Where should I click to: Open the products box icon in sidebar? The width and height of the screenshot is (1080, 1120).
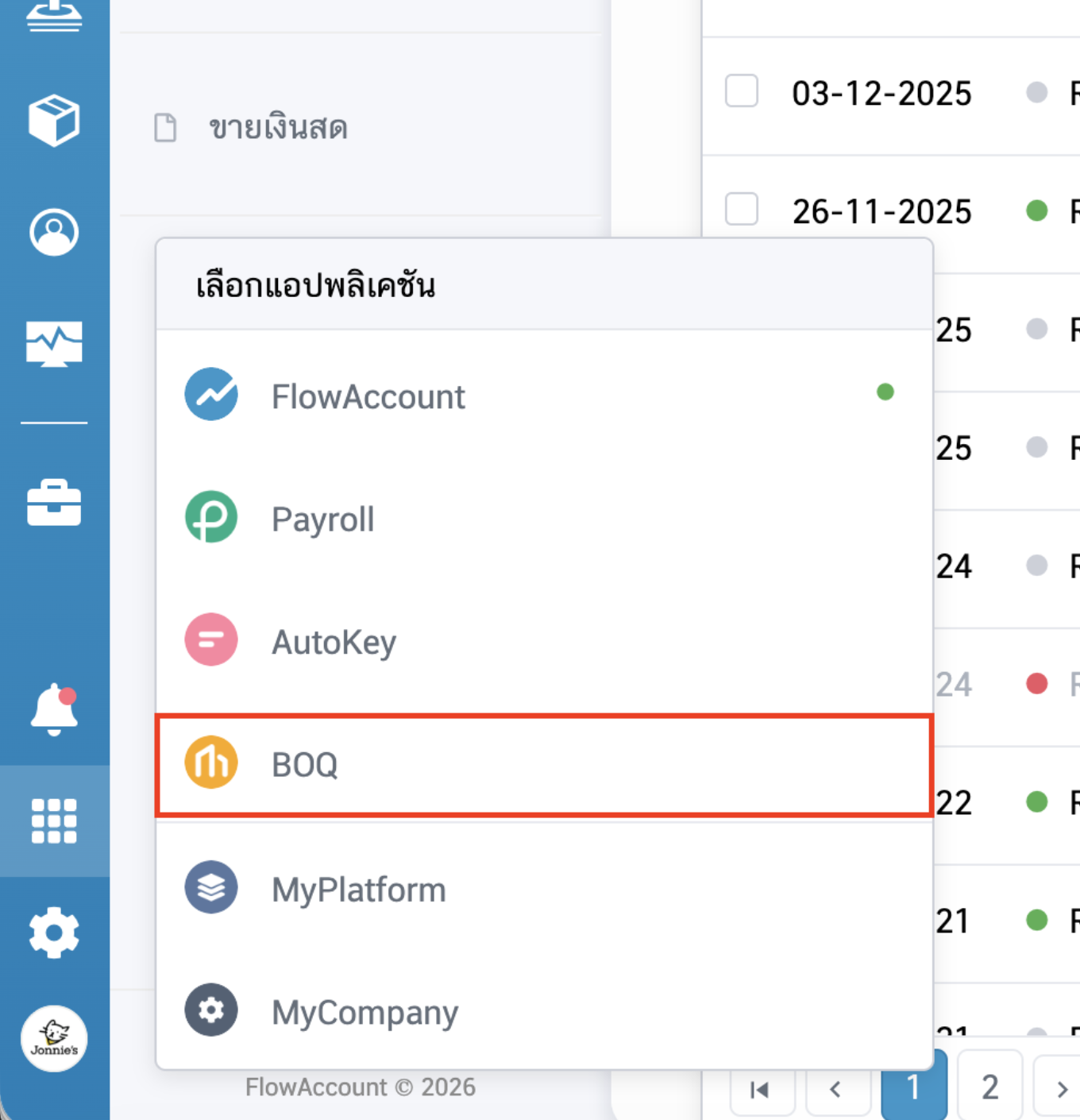pos(54,121)
